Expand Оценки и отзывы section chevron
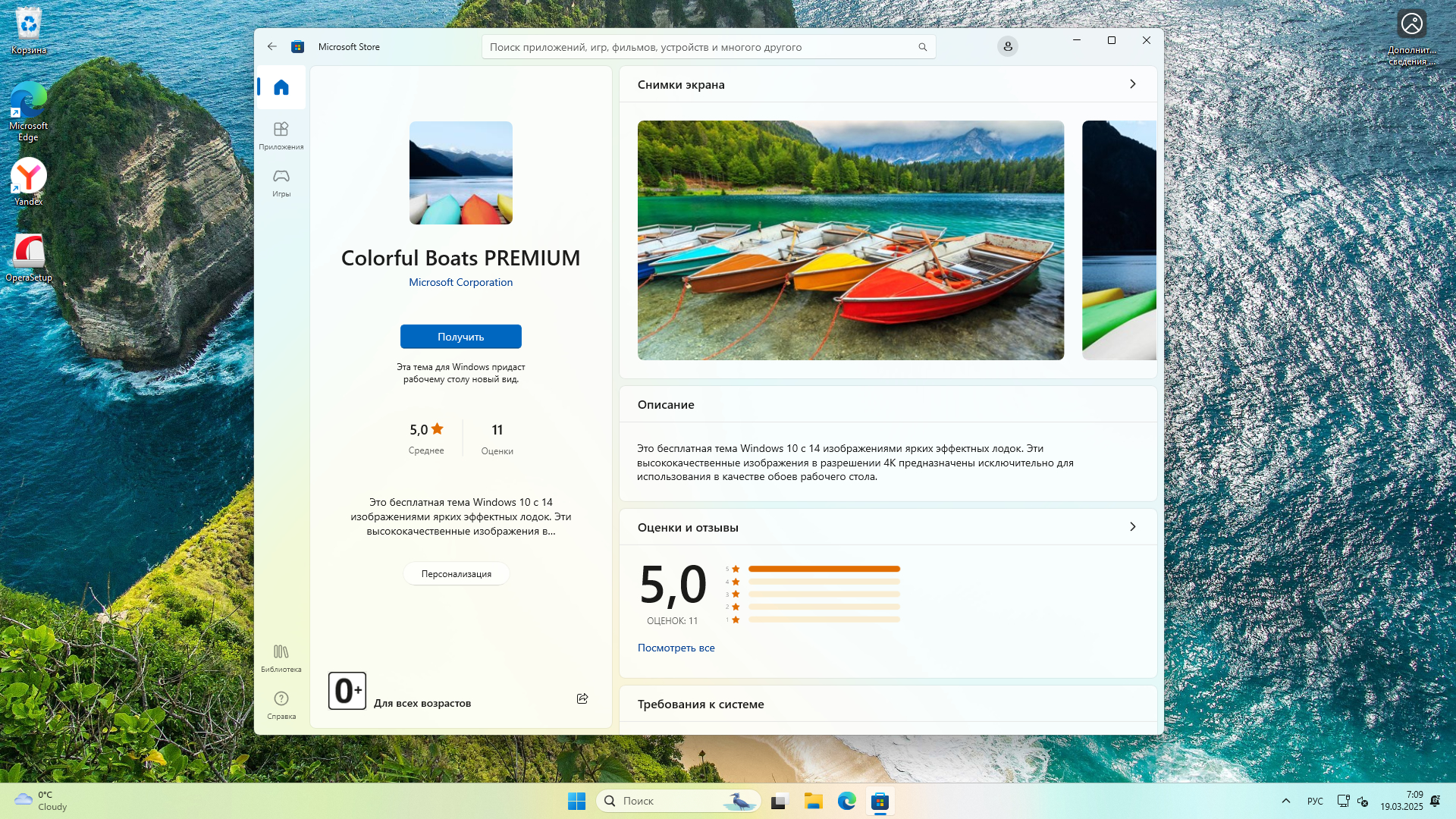 pyautogui.click(x=1132, y=527)
